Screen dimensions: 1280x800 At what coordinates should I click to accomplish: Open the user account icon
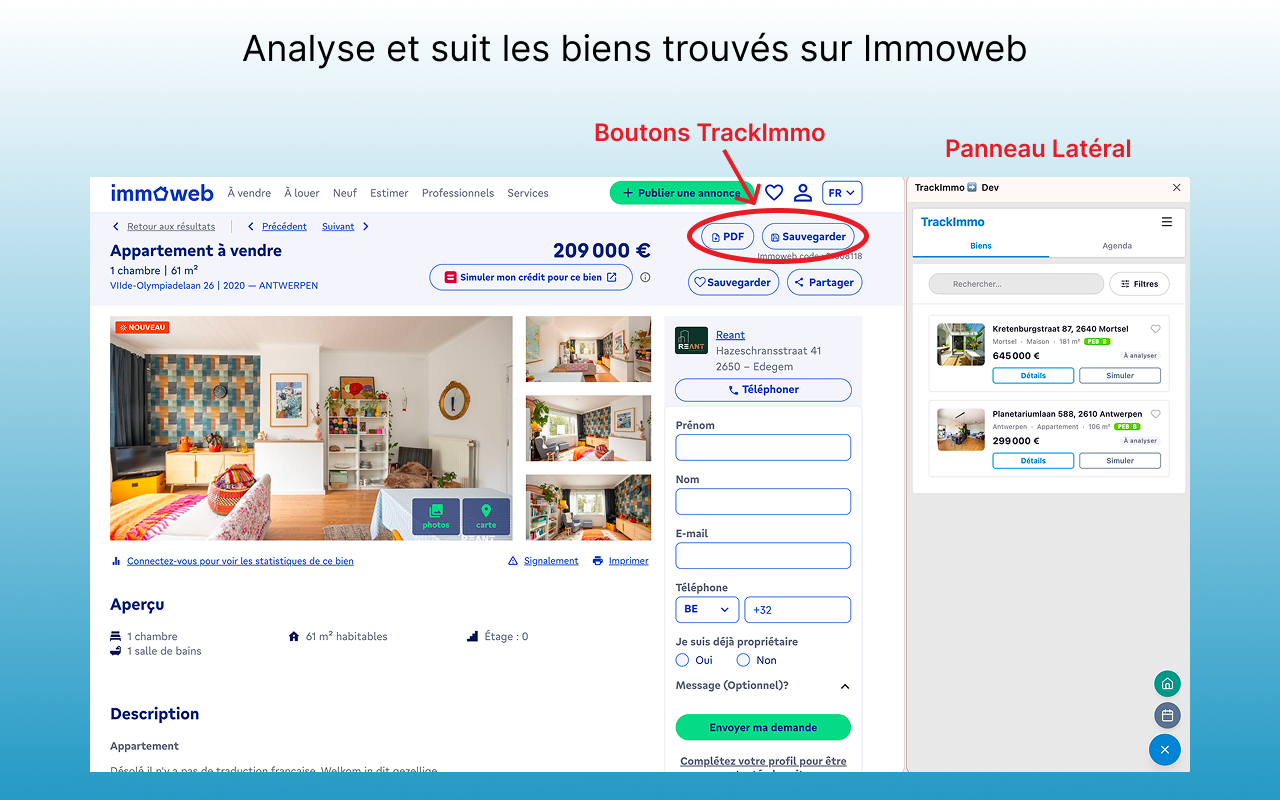coord(802,193)
